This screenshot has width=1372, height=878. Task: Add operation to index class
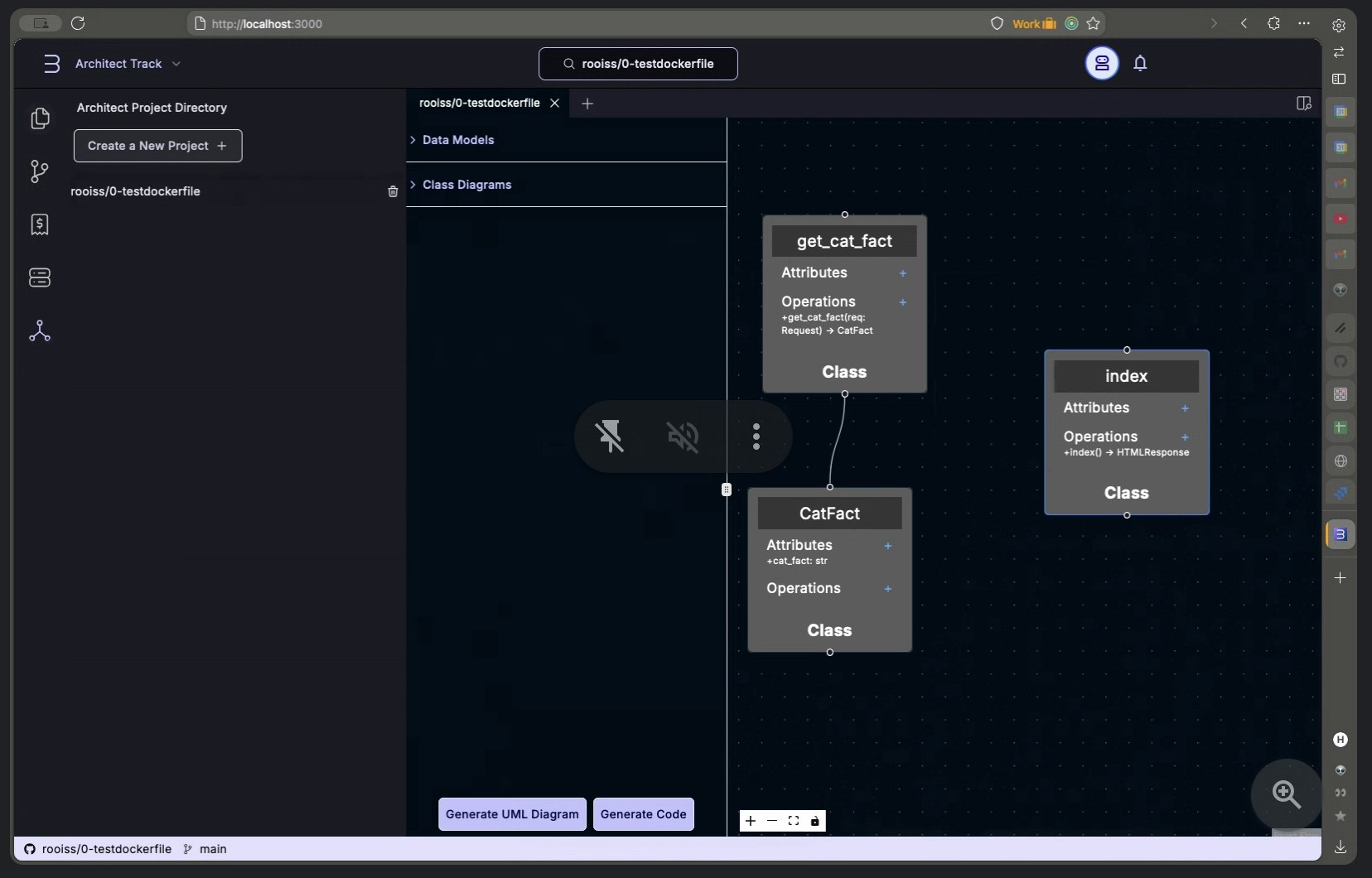pos(1185,437)
